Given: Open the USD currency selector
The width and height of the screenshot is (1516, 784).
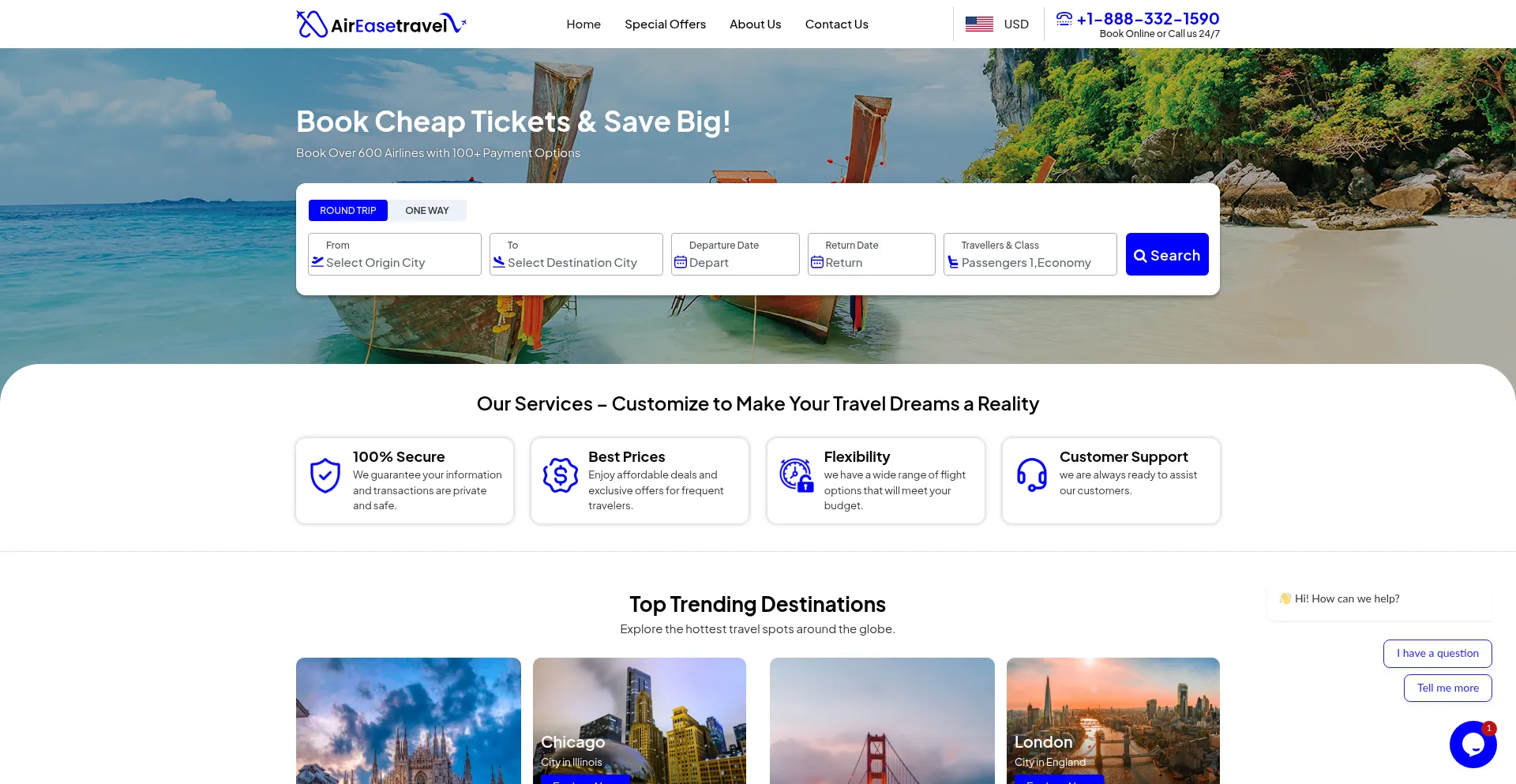Looking at the screenshot, I should (1015, 24).
